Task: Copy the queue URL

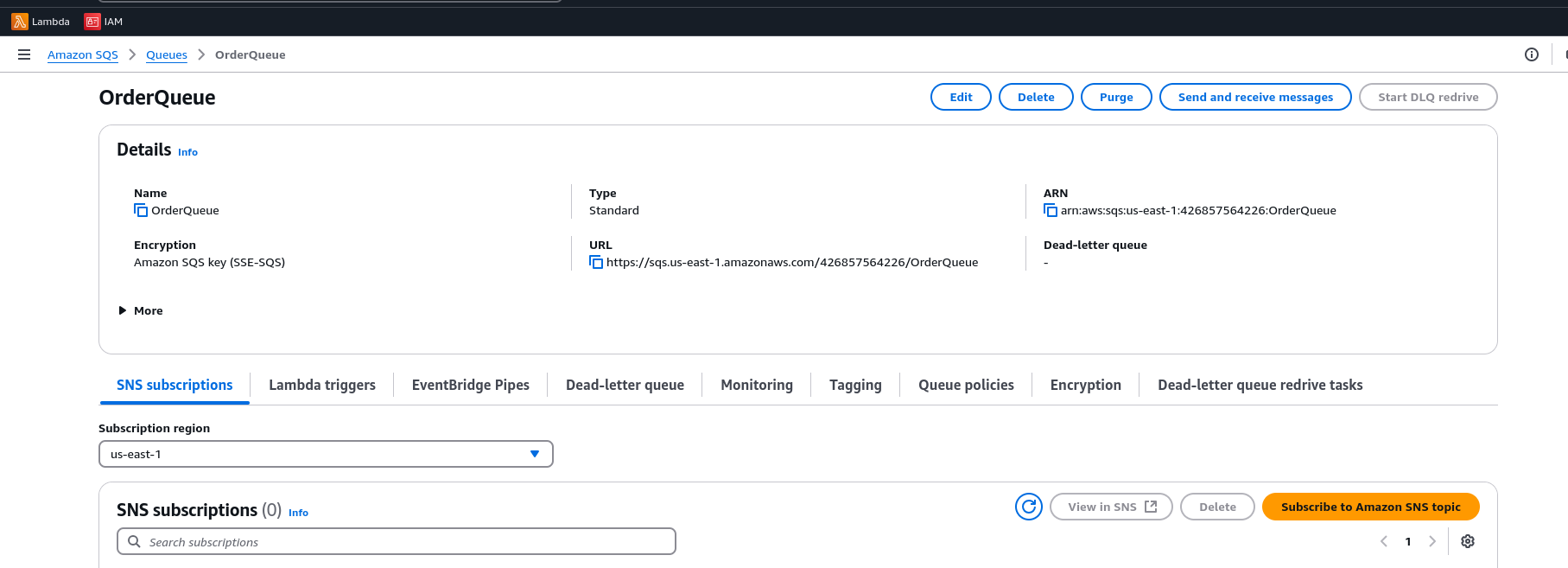Action: tap(596, 262)
